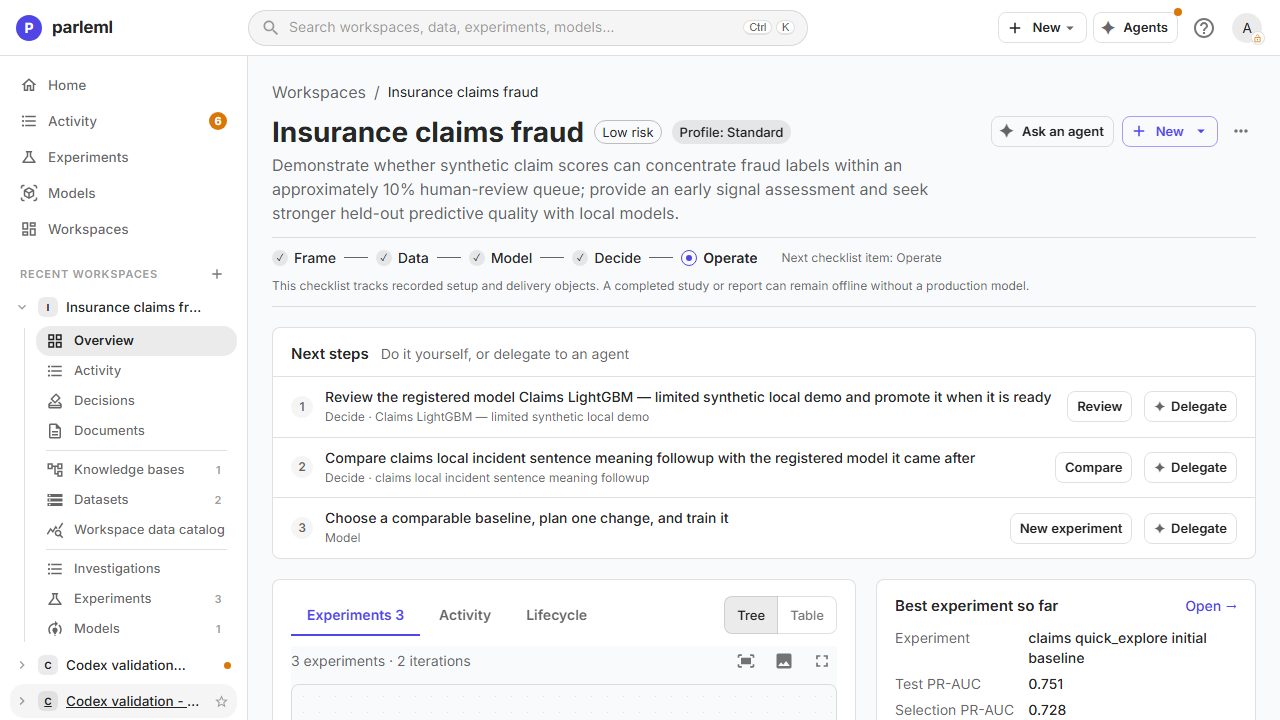
Task: Click the user avatar icon
Action: click(1247, 28)
